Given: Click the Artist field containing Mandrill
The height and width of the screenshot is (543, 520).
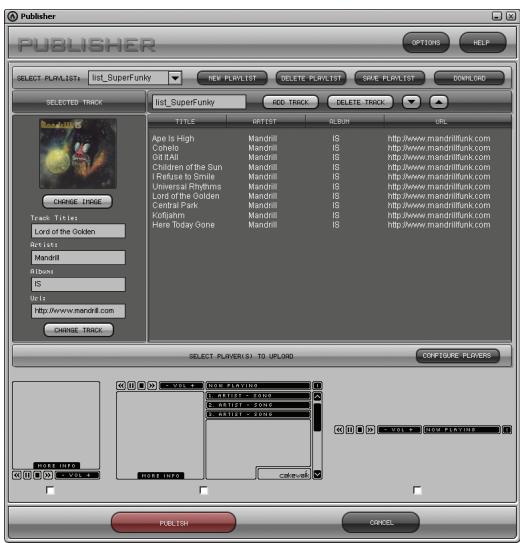Looking at the screenshot, I should 78,258.
